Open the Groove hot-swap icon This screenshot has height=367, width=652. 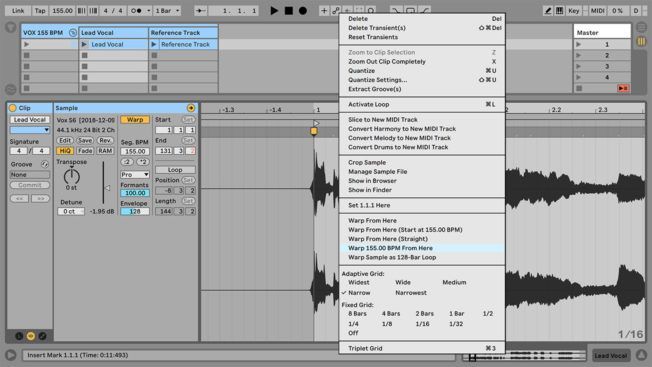point(44,165)
